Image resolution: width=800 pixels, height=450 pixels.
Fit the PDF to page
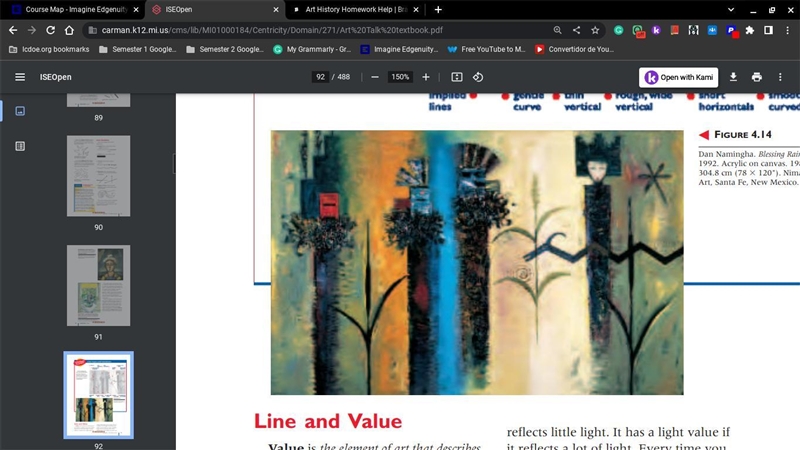[457, 77]
